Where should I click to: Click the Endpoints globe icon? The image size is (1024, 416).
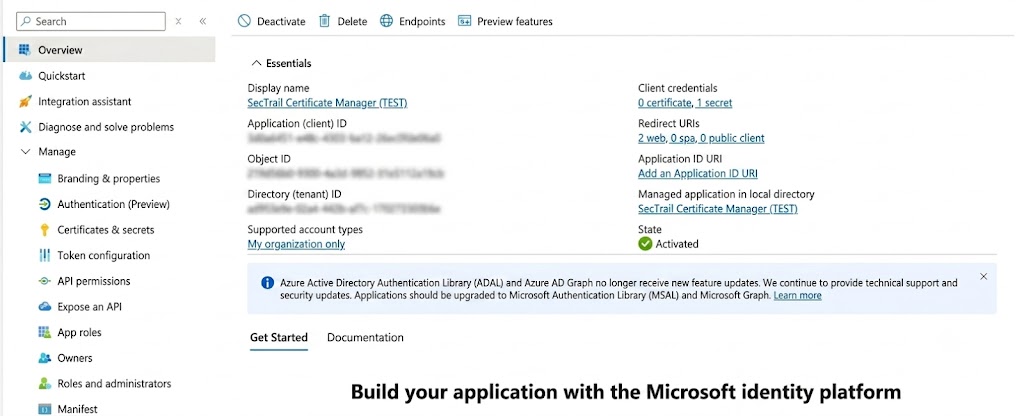click(x=387, y=21)
